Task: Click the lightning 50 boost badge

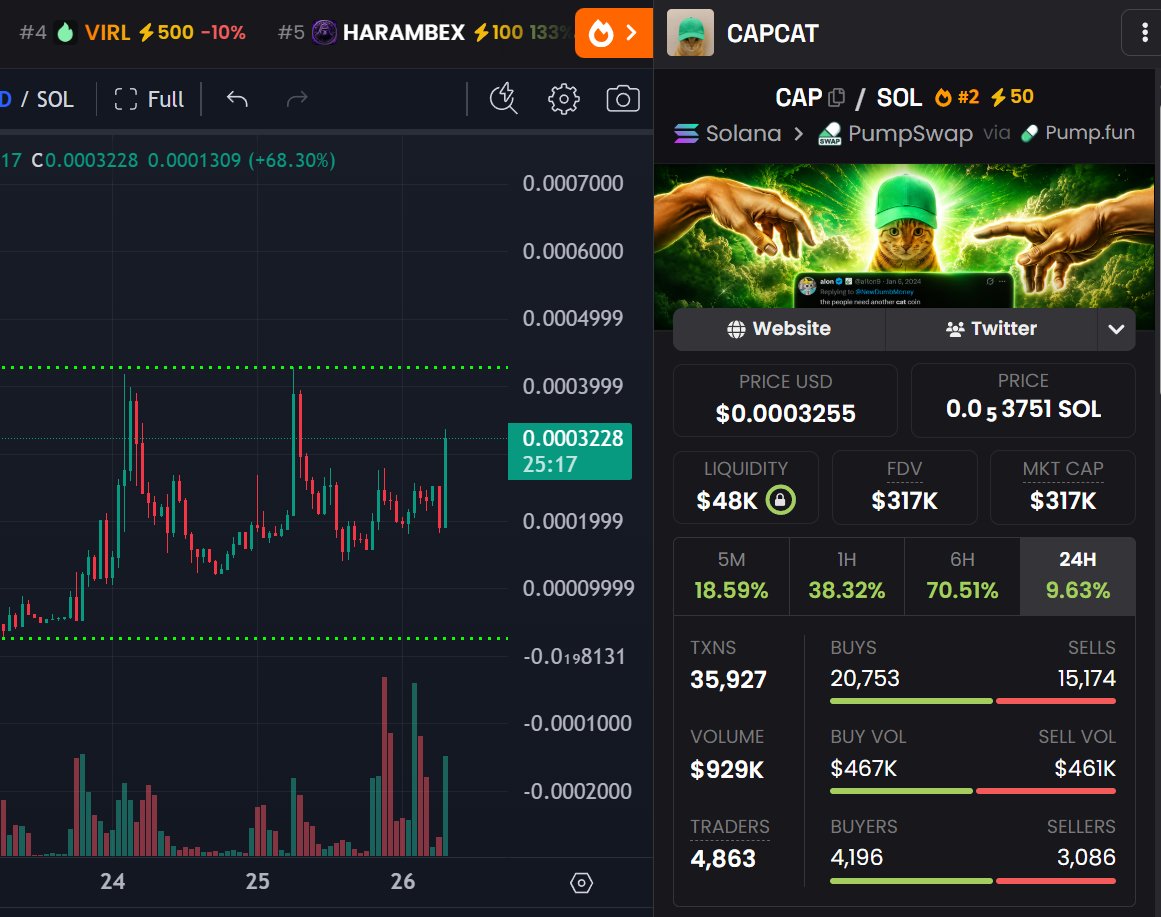Action: point(1012,96)
